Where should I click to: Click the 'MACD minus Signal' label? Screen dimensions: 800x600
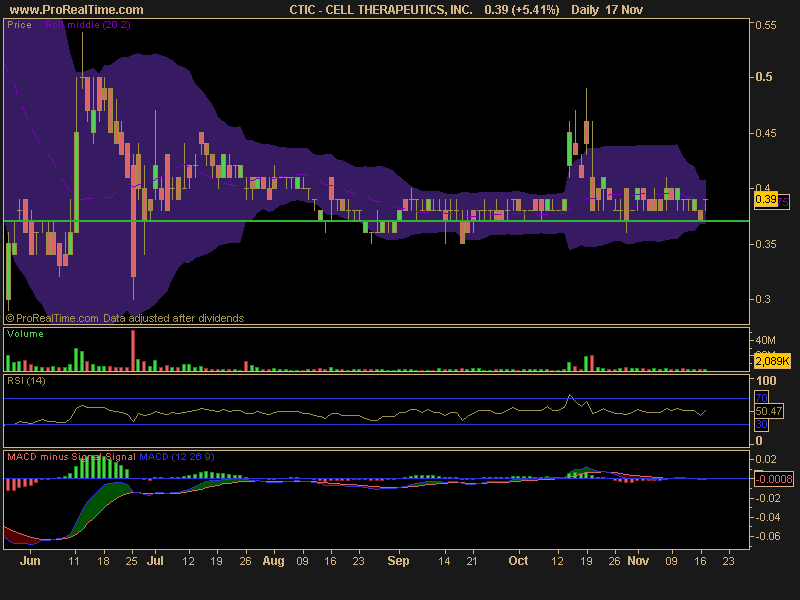tap(55, 457)
